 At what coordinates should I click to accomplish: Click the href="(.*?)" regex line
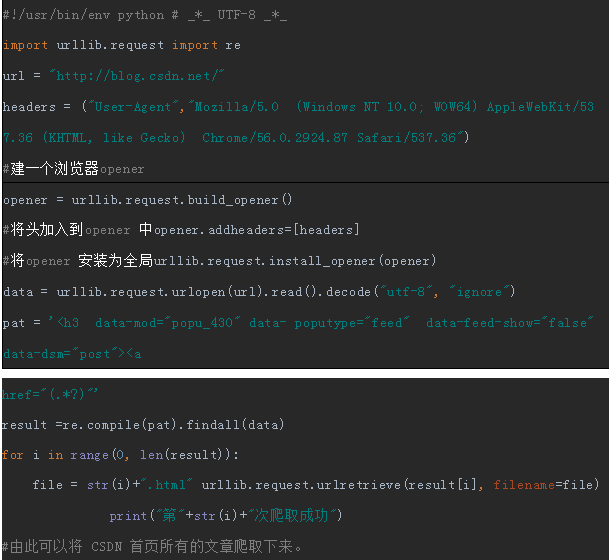click(x=50, y=394)
